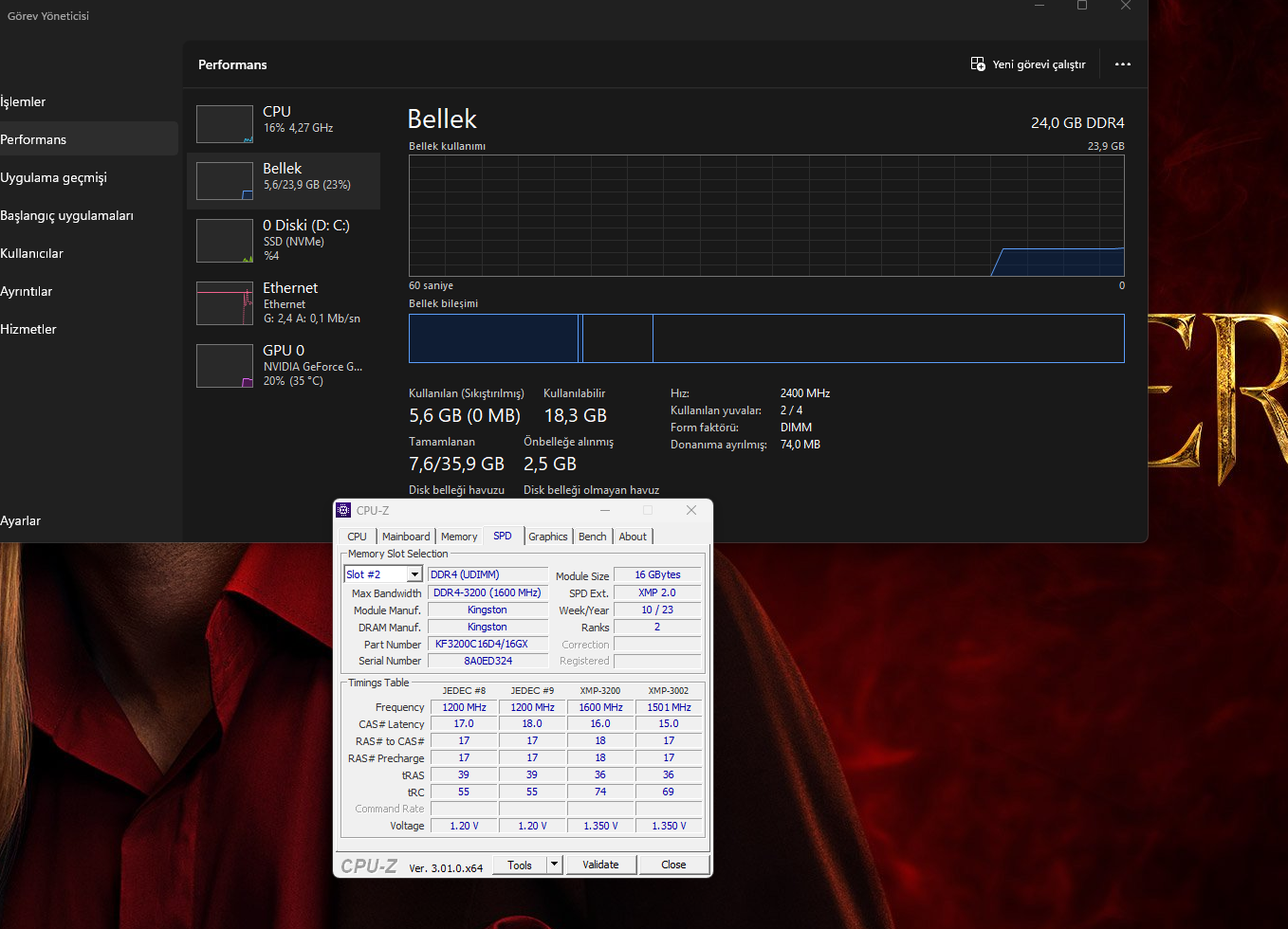Minimize the Task Manager window
1288x929 pixels.
coord(1040,6)
